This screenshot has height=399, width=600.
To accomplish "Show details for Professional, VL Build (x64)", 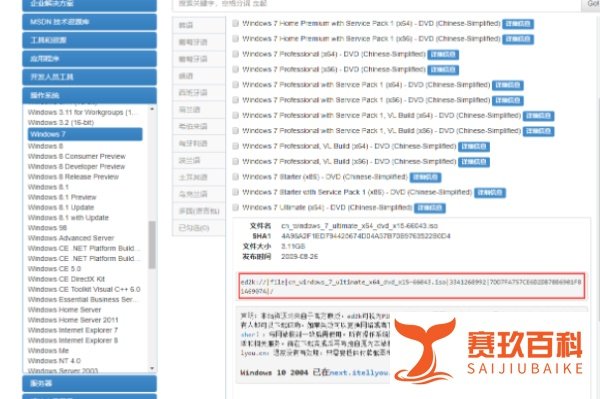I will click(x=474, y=147).
